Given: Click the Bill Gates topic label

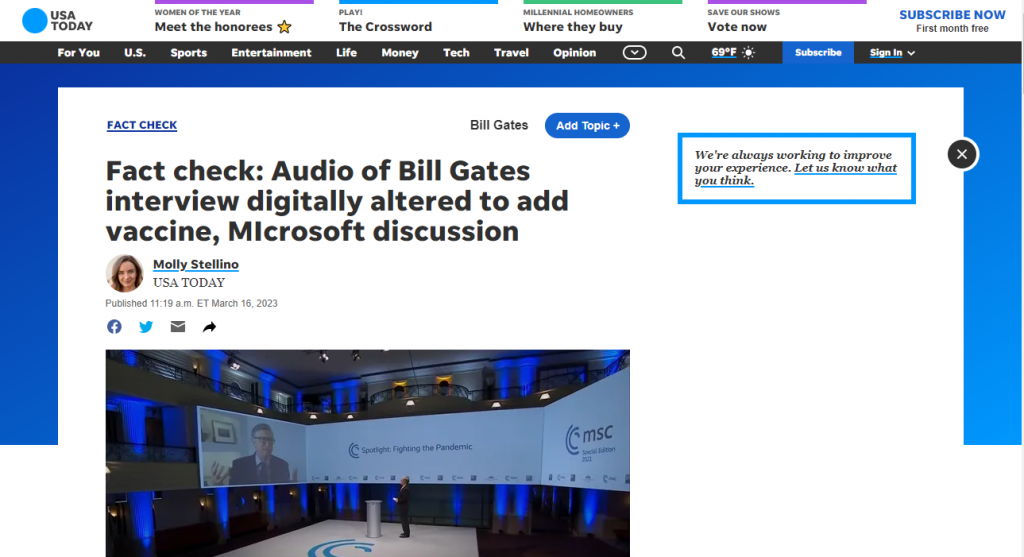Looking at the screenshot, I should click(x=499, y=125).
